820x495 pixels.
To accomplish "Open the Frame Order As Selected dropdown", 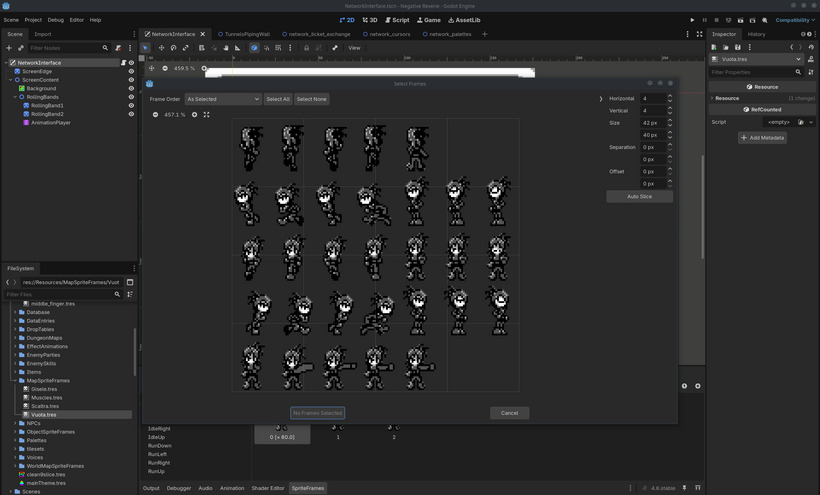I will 223,99.
